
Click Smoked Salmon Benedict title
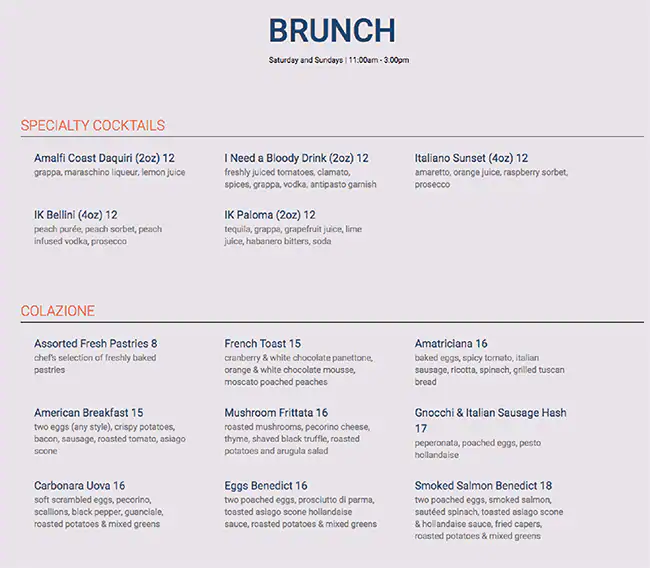tap(483, 486)
